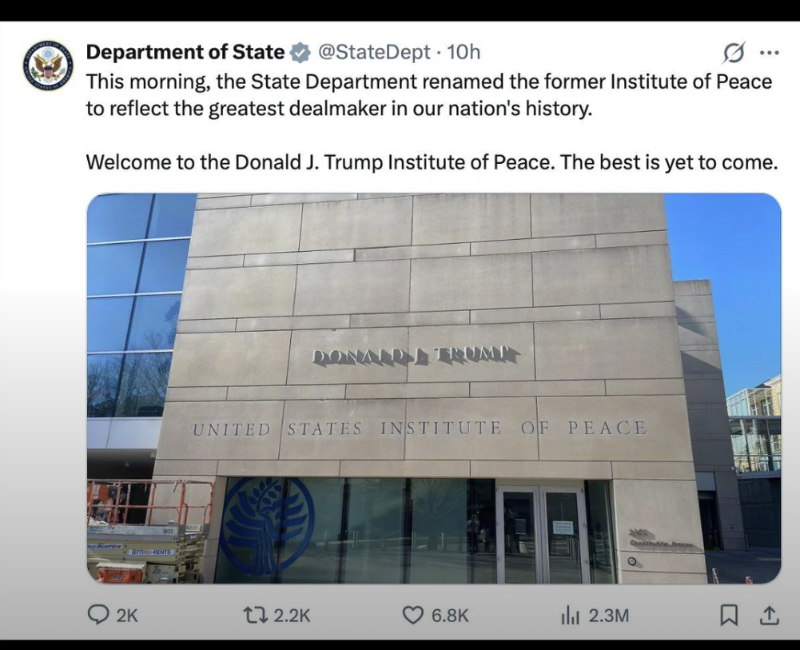Click the 2.2K repost count
This screenshot has height=650, width=800.
click(291, 616)
